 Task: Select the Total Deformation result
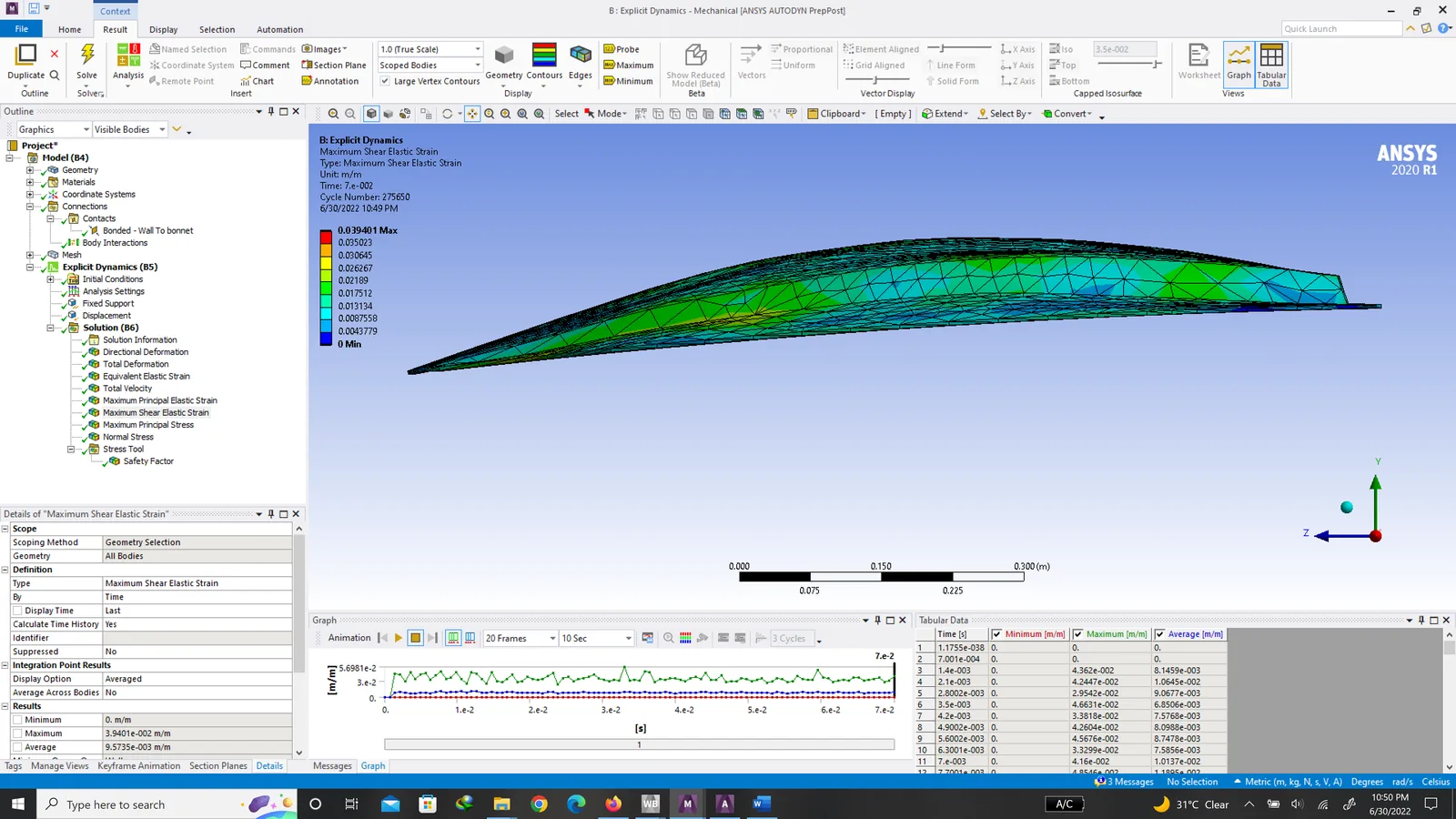pyautogui.click(x=136, y=364)
